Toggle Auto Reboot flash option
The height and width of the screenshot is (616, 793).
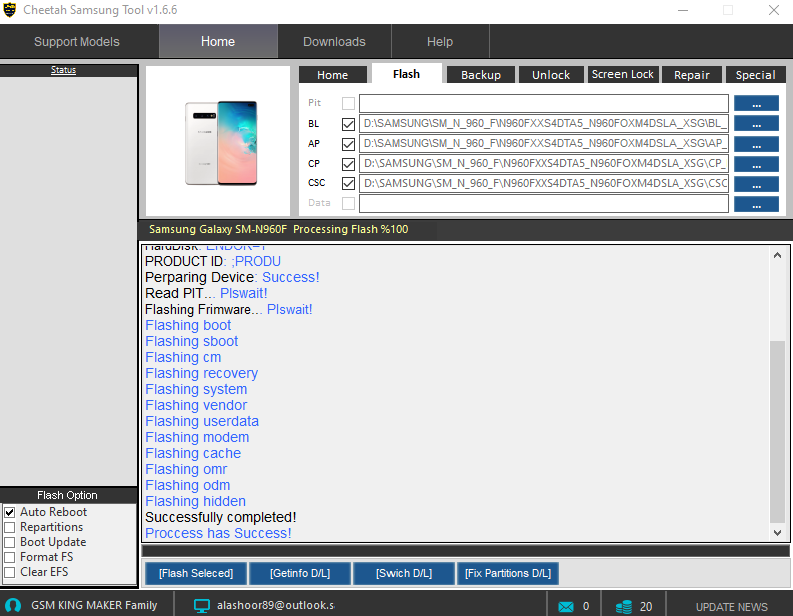[x=10, y=512]
